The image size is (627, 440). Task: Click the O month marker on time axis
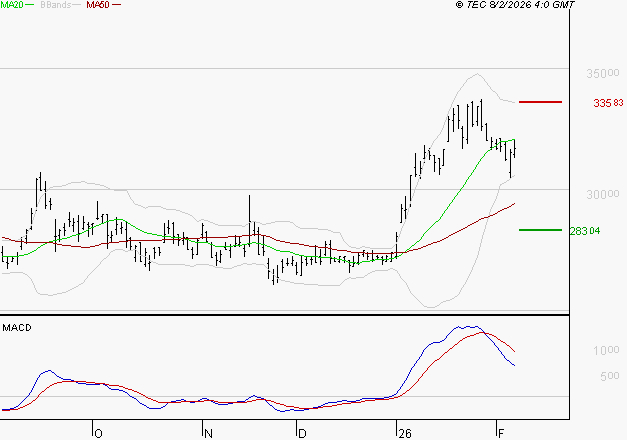point(98,434)
